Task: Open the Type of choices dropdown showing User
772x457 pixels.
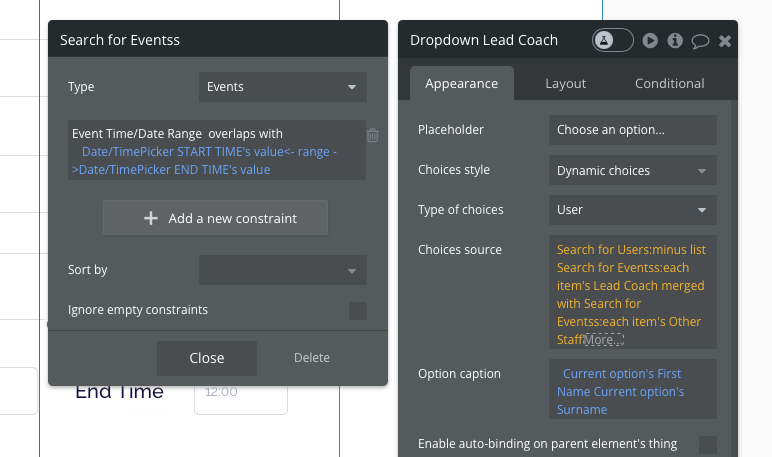Action: pos(633,210)
